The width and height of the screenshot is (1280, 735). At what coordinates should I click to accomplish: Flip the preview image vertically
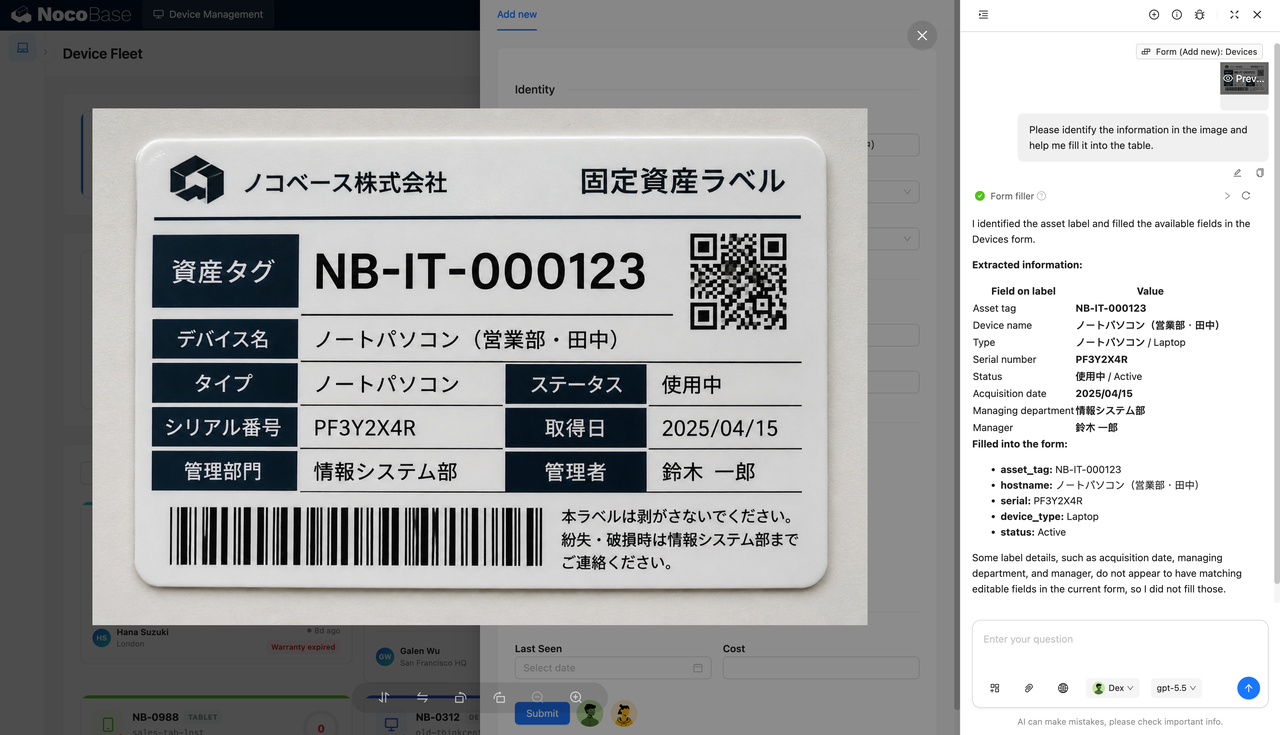384,698
